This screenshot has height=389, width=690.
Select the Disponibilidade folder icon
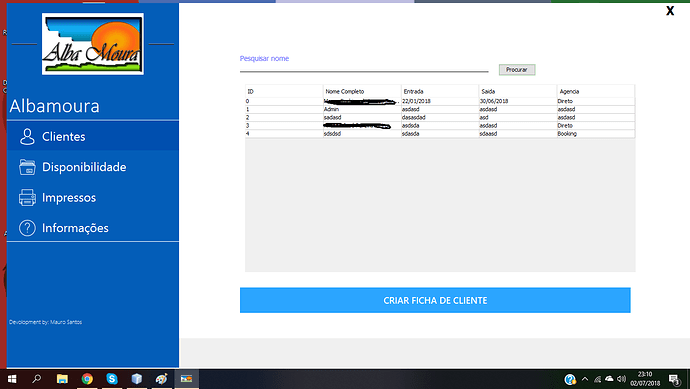point(27,167)
